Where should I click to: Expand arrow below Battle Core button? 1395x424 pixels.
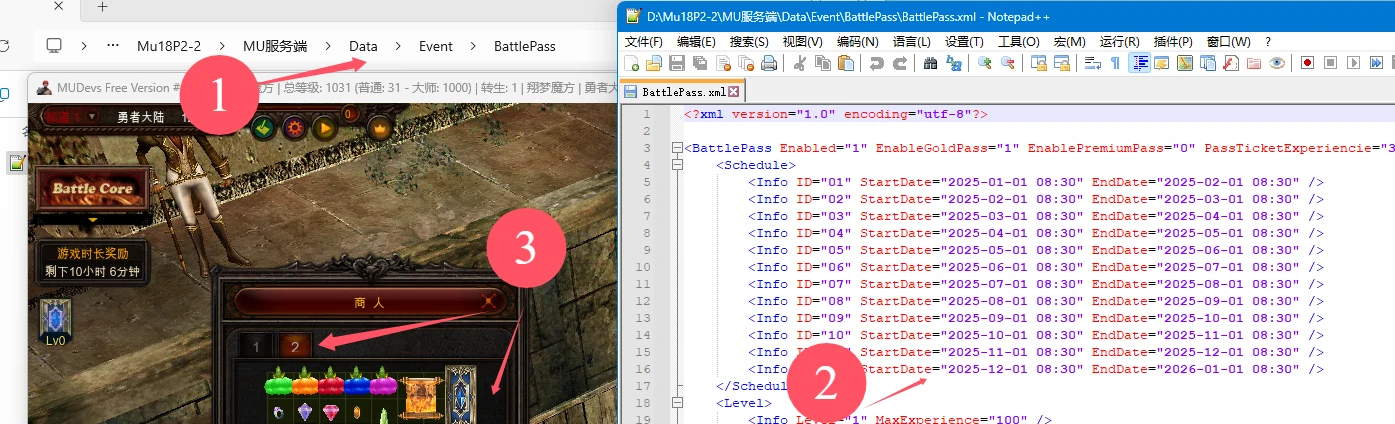coord(93,219)
